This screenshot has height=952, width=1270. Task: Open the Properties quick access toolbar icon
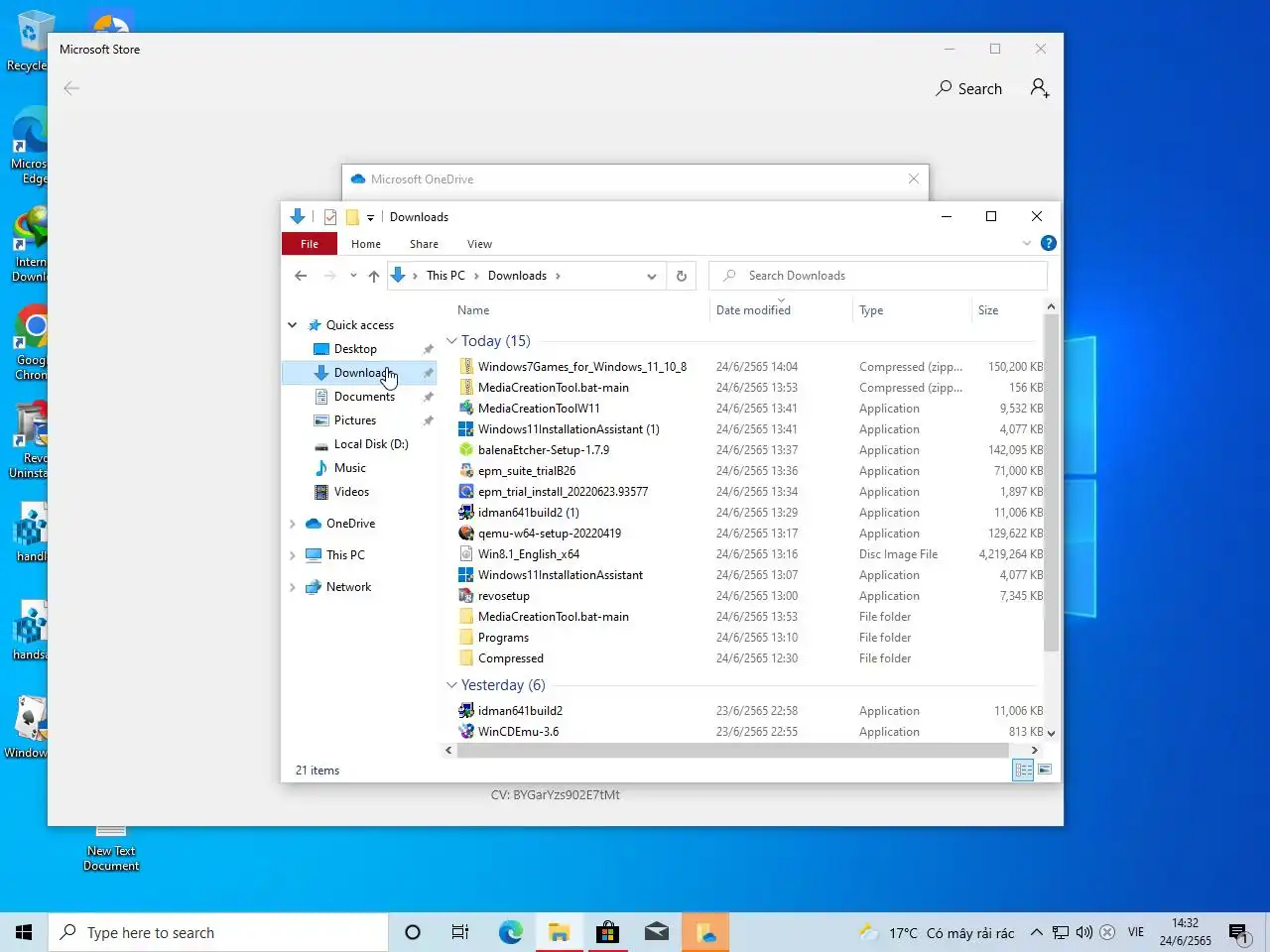[330, 217]
